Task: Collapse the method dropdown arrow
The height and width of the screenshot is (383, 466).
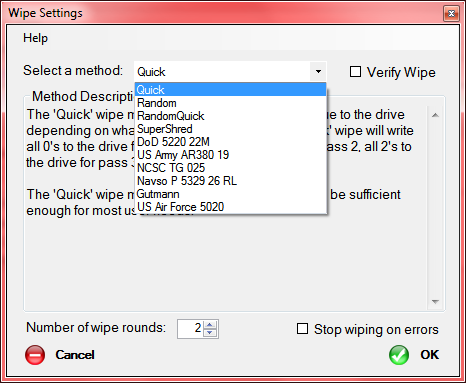Action: click(x=318, y=71)
